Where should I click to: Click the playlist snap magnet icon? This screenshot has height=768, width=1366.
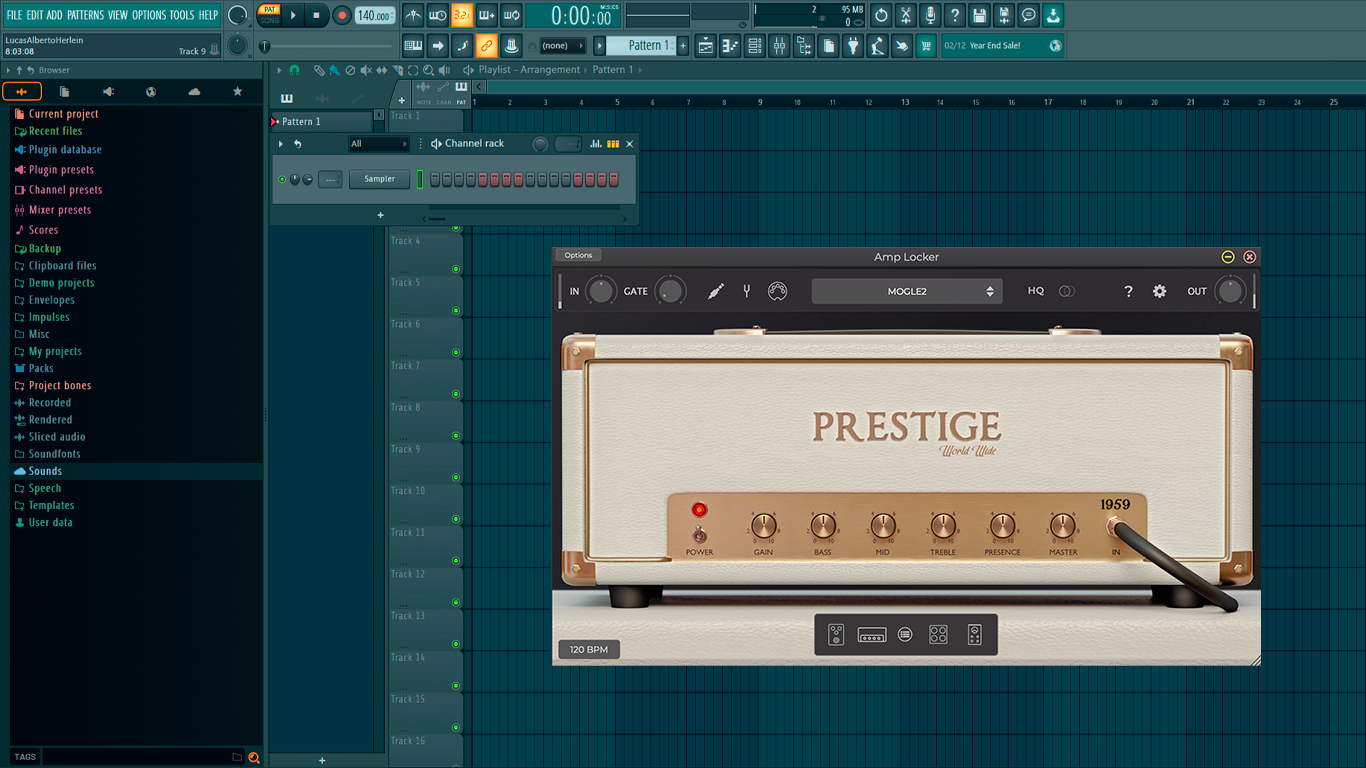294,70
